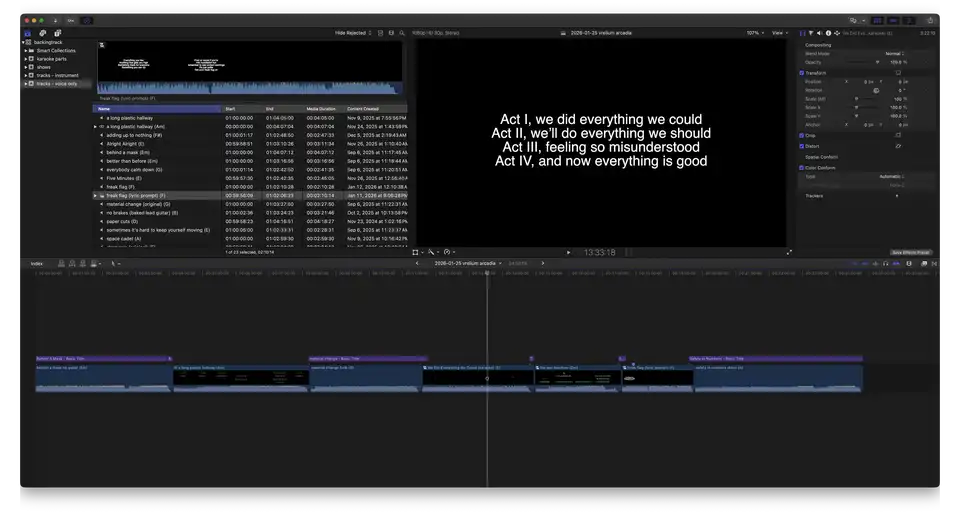Screen dimensions: 960x514
Task: Open the Libraries sidebar icon
Action: pos(28,33)
